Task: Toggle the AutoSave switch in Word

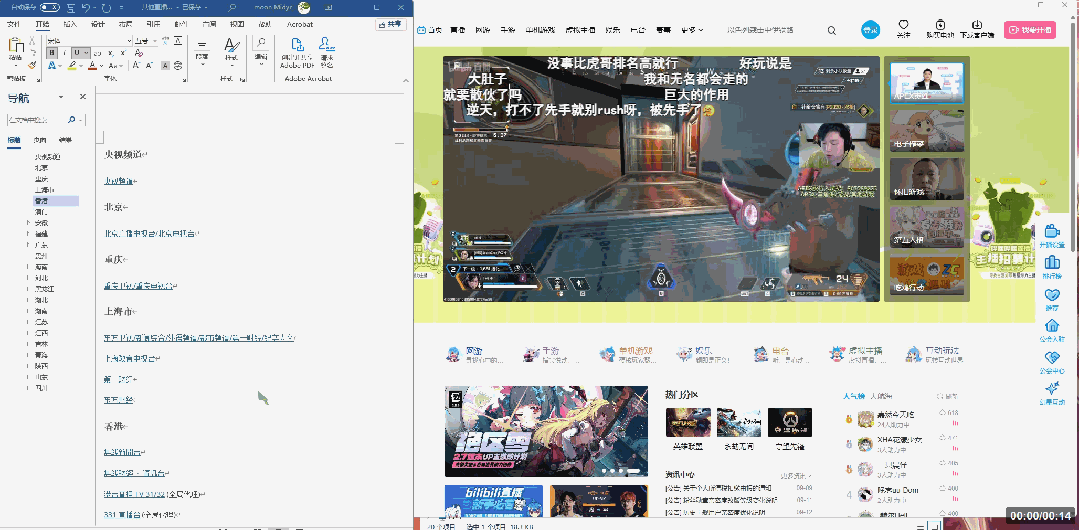Action: pos(50,7)
